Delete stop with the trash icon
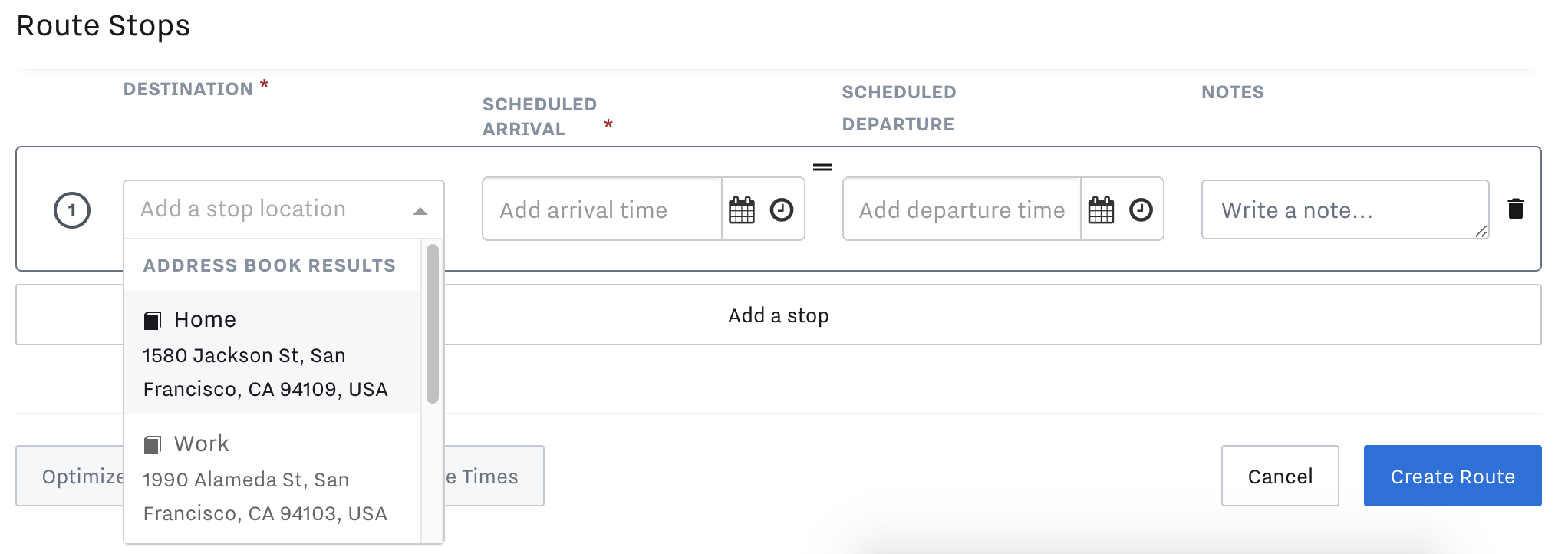This screenshot has width=1568, height=554. (1516, 209)
